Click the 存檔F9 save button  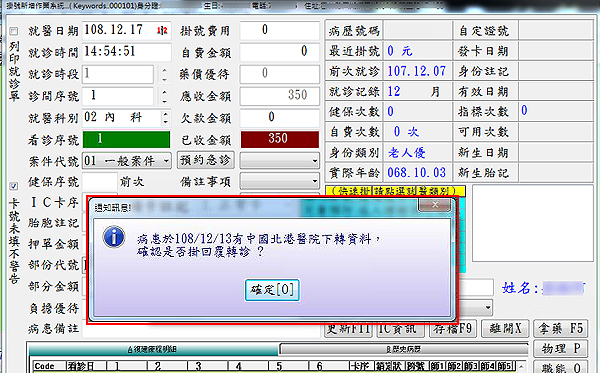tap(453, 328)
